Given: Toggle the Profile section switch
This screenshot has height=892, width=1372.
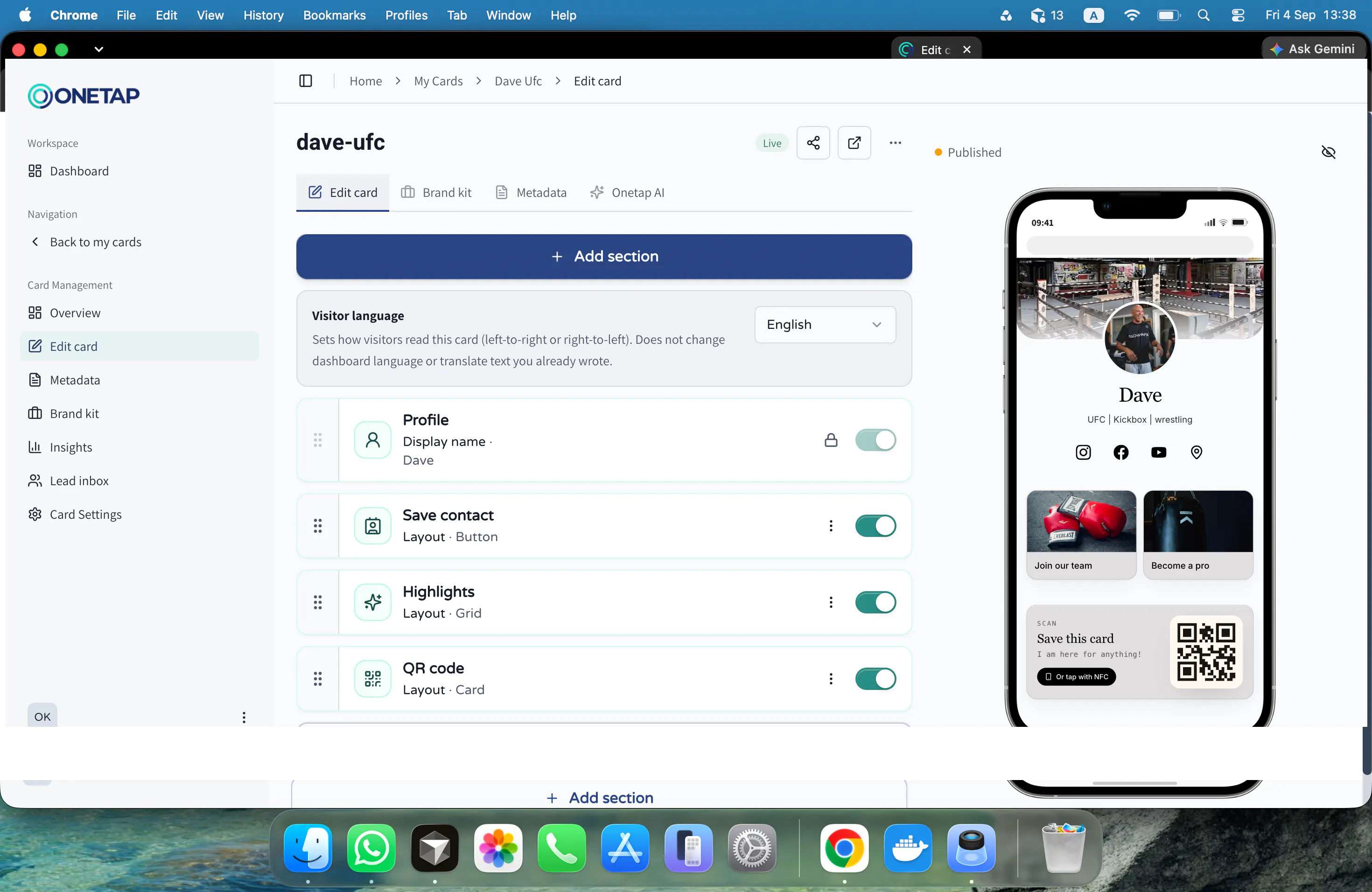Looking at the screenshot, I should tap(875, 440).
